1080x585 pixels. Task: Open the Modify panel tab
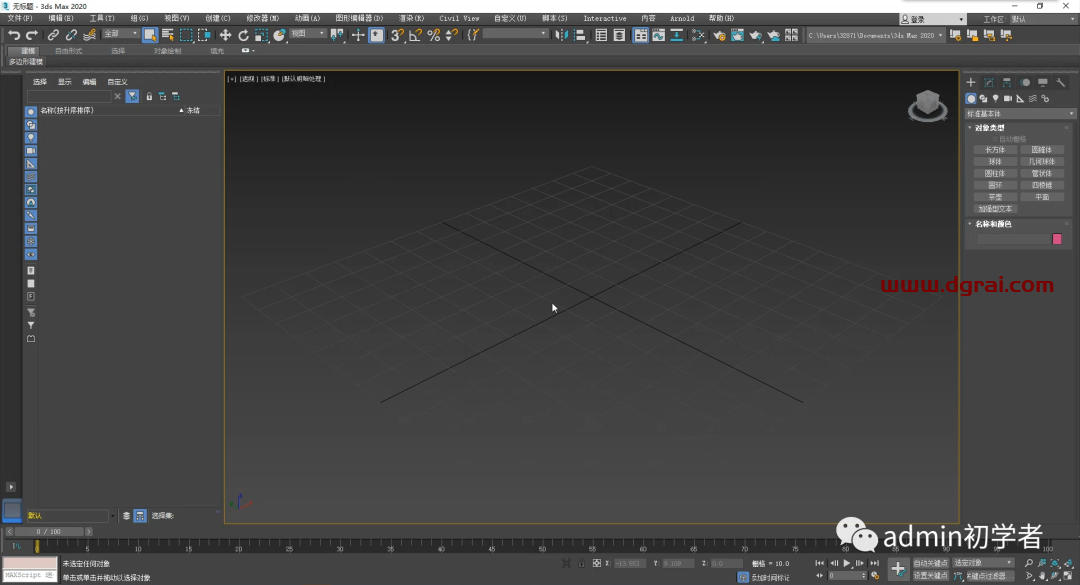[989, 83]
